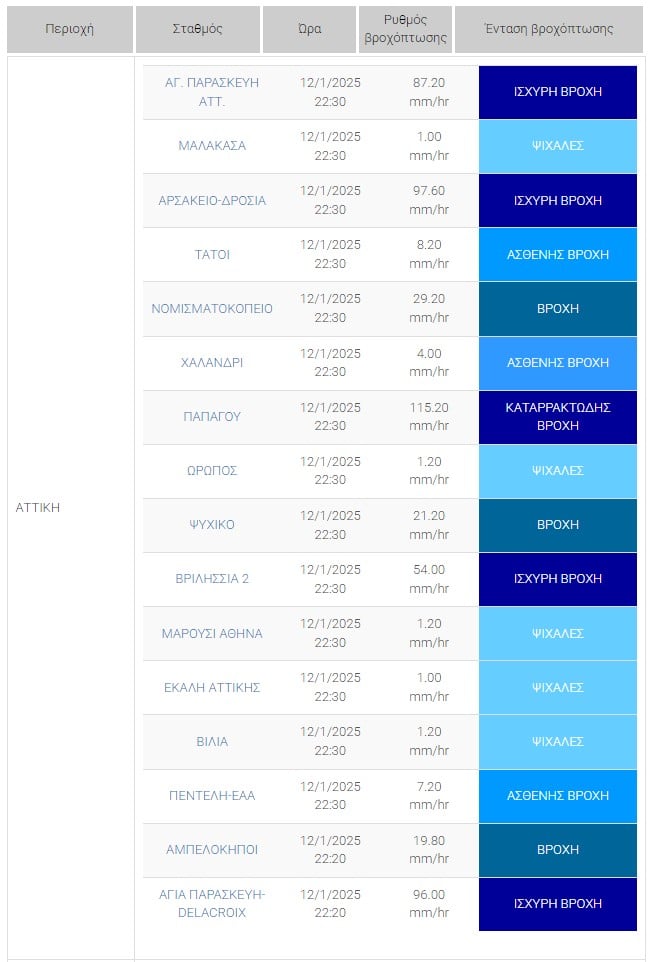Open the ΠΑΠΑΓΟΥ station link
This screenshot has height=962, width=649.
[212, 417]
